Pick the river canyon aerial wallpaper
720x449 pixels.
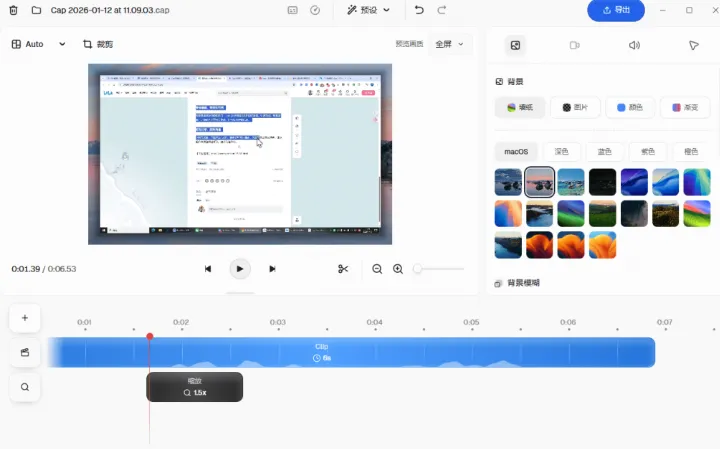pos(508,245)
